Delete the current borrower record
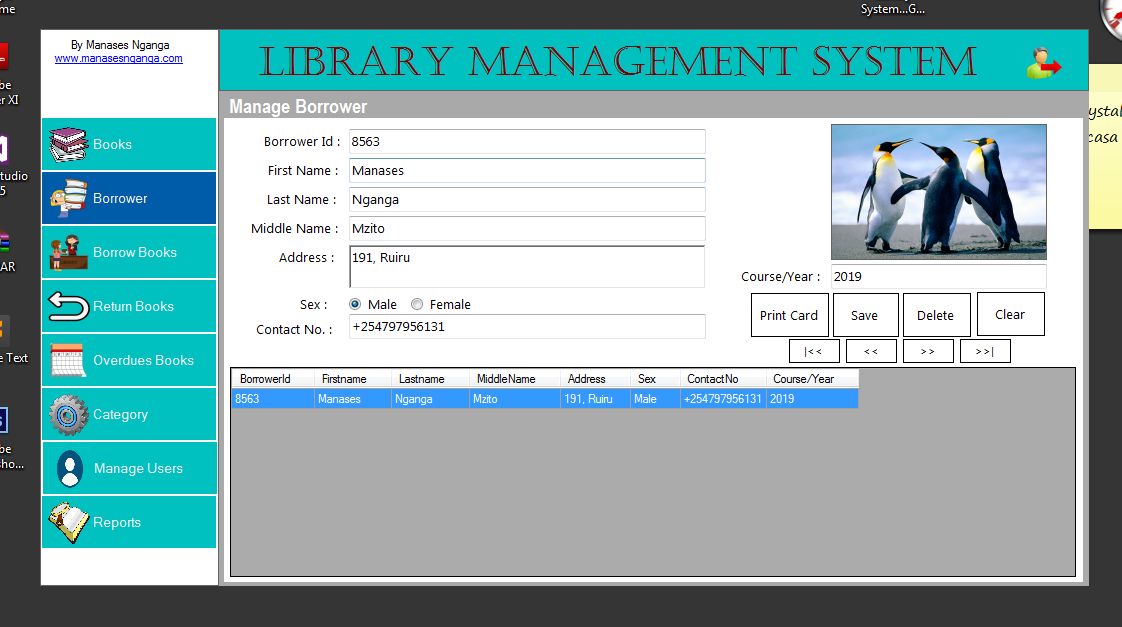Screen dimensions: 1122x627 [x=935, y=315]
